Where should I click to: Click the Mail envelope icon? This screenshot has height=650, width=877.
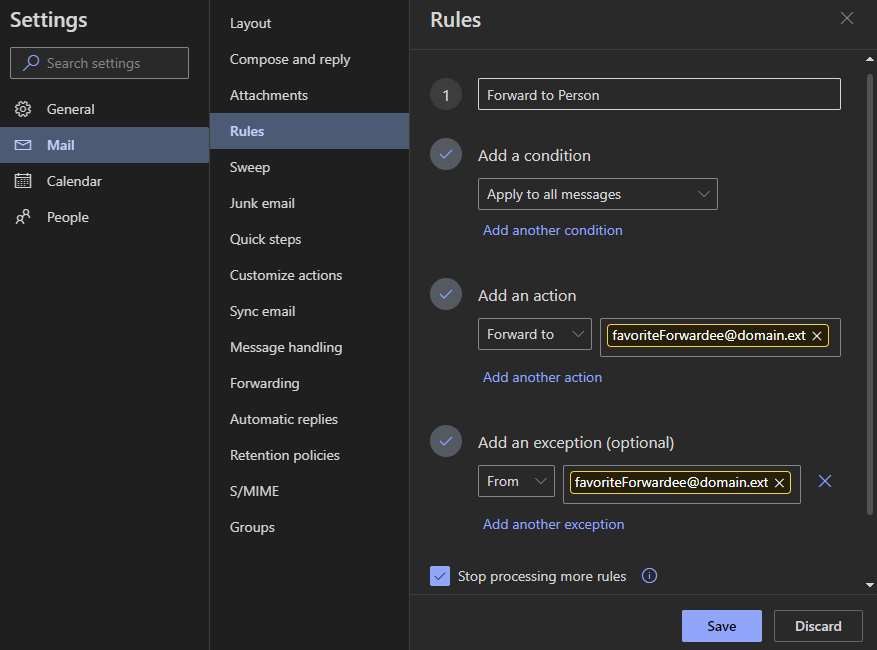pyautogui.click(x=23, y=145)
